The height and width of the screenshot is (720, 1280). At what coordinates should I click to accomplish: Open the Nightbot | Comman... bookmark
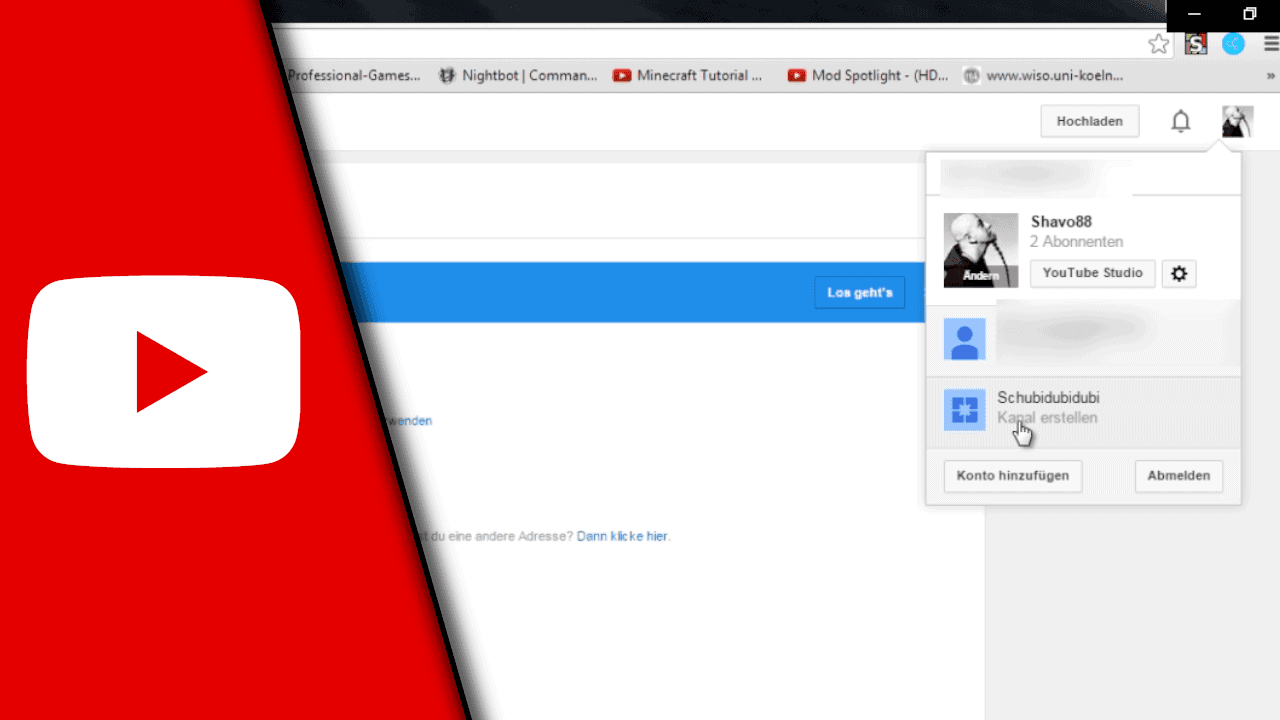[x=518, y=75]
